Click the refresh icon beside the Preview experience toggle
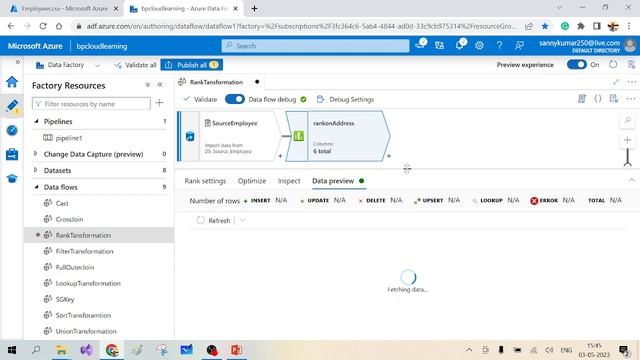 (x=613, y=64)
